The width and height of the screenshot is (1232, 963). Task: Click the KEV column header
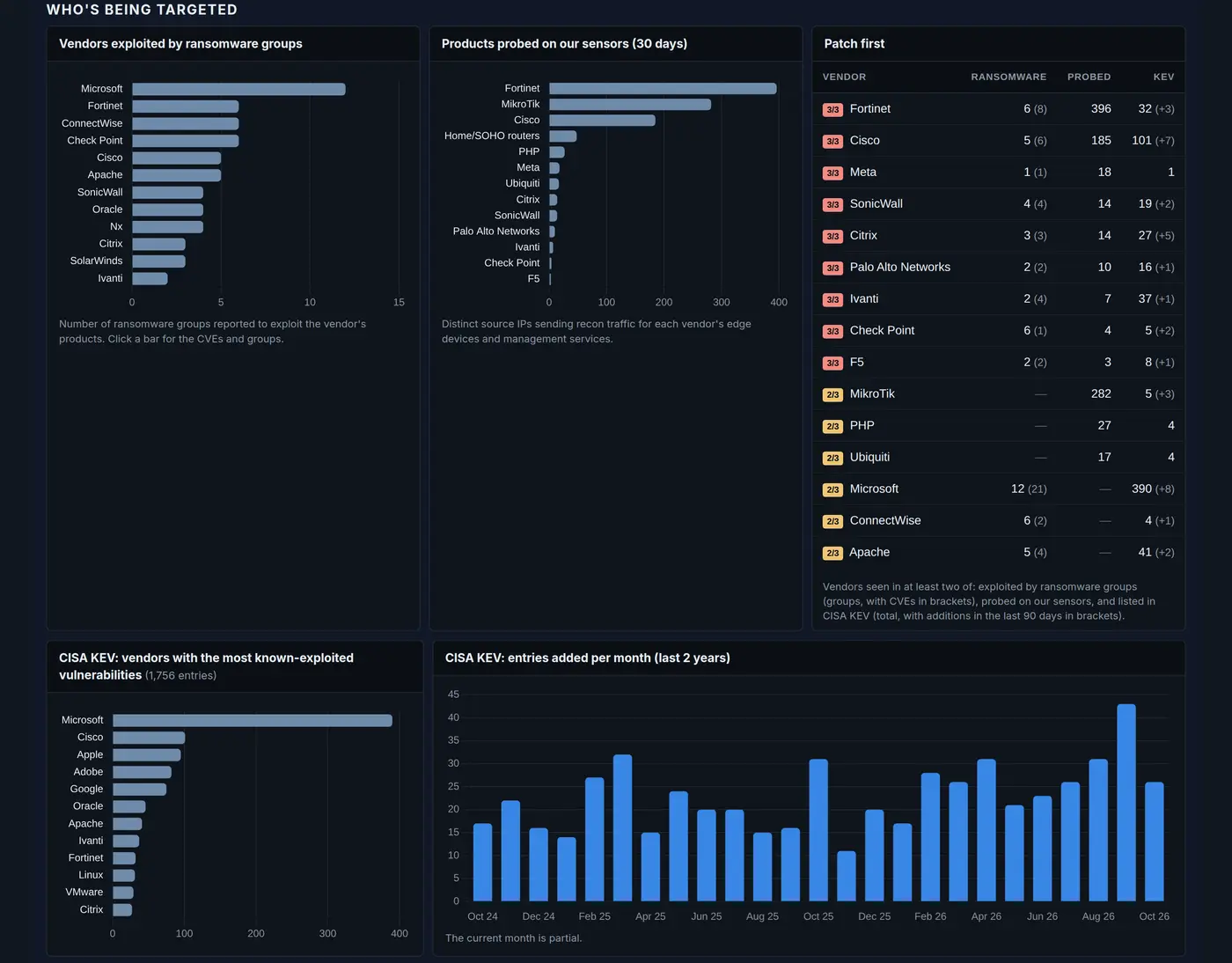click(x=1163, y=77)
